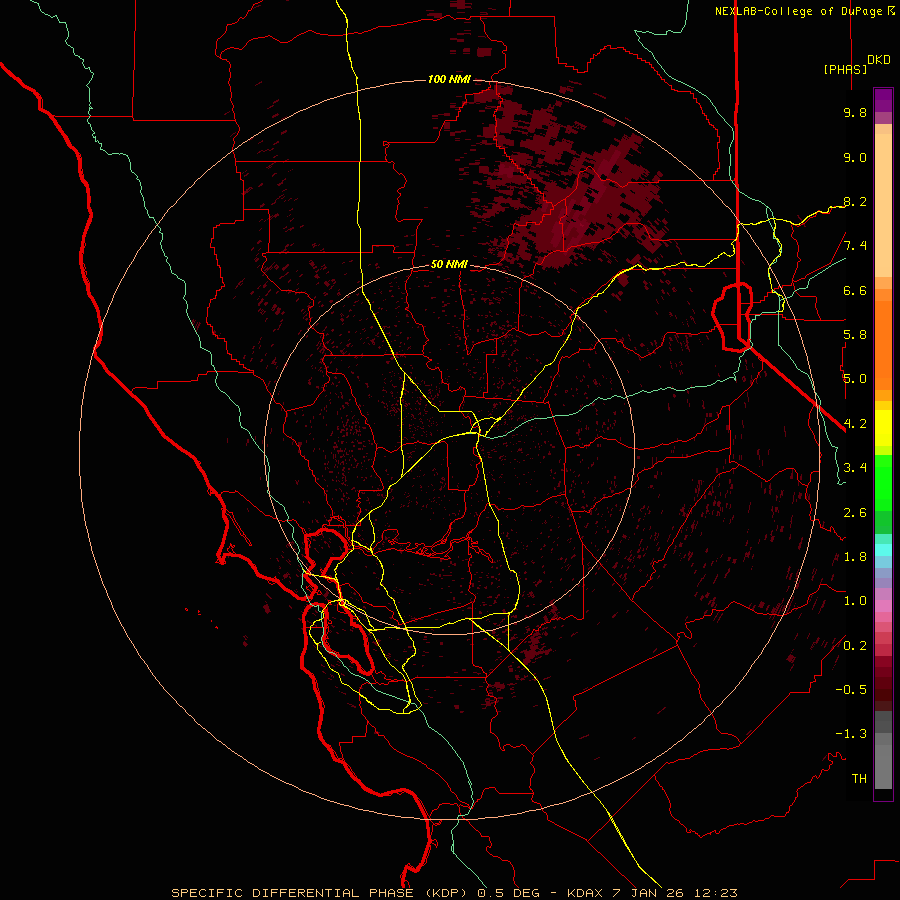Click the [PHAS] legend unit label

click(845, 69)
